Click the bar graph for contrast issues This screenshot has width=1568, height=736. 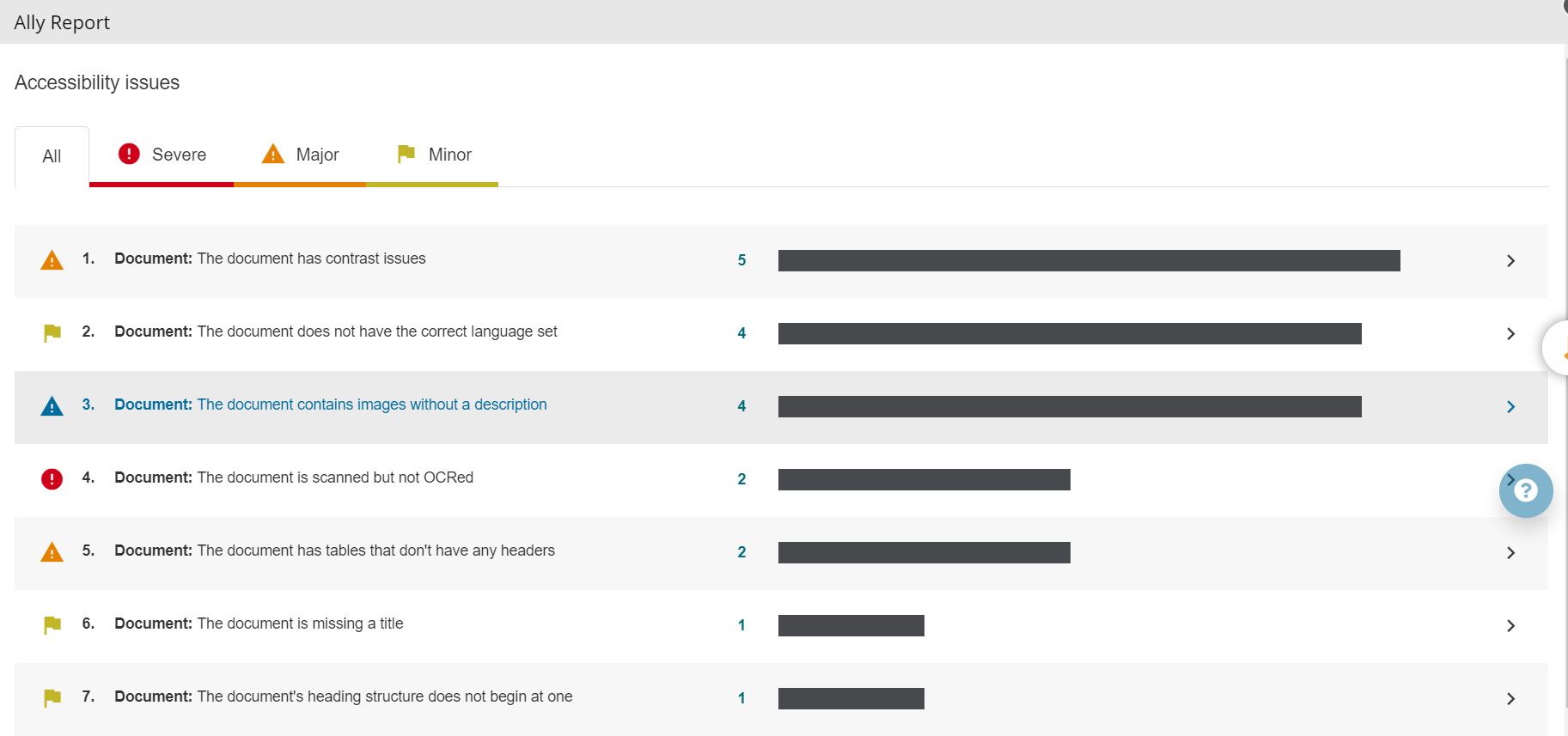[1089, 261]
